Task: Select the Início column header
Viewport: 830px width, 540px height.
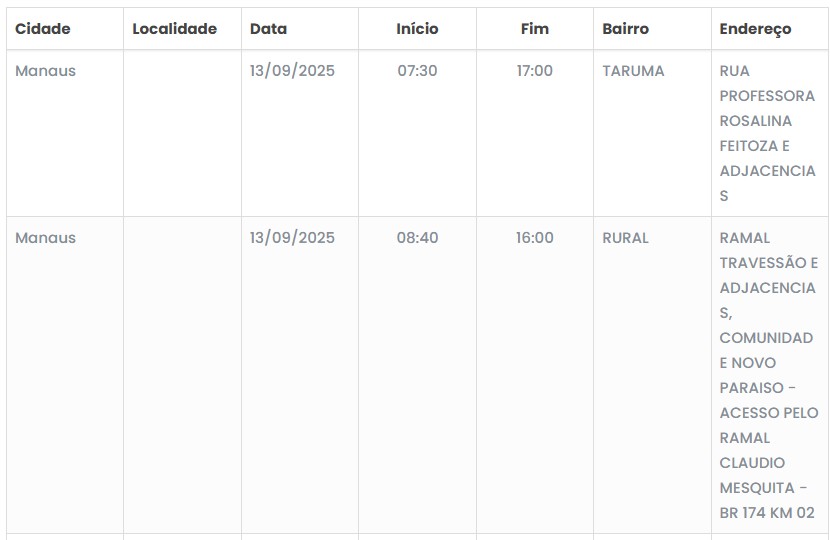Action: click(x=417, y=29)
